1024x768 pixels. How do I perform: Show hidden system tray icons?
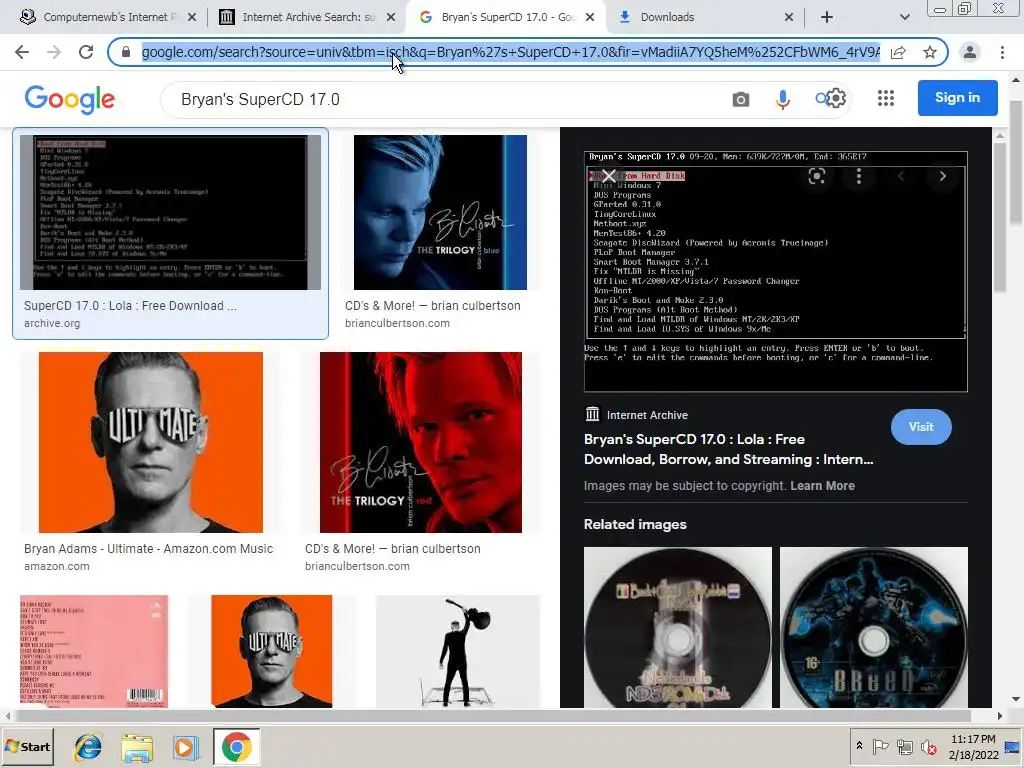(859, 746)
